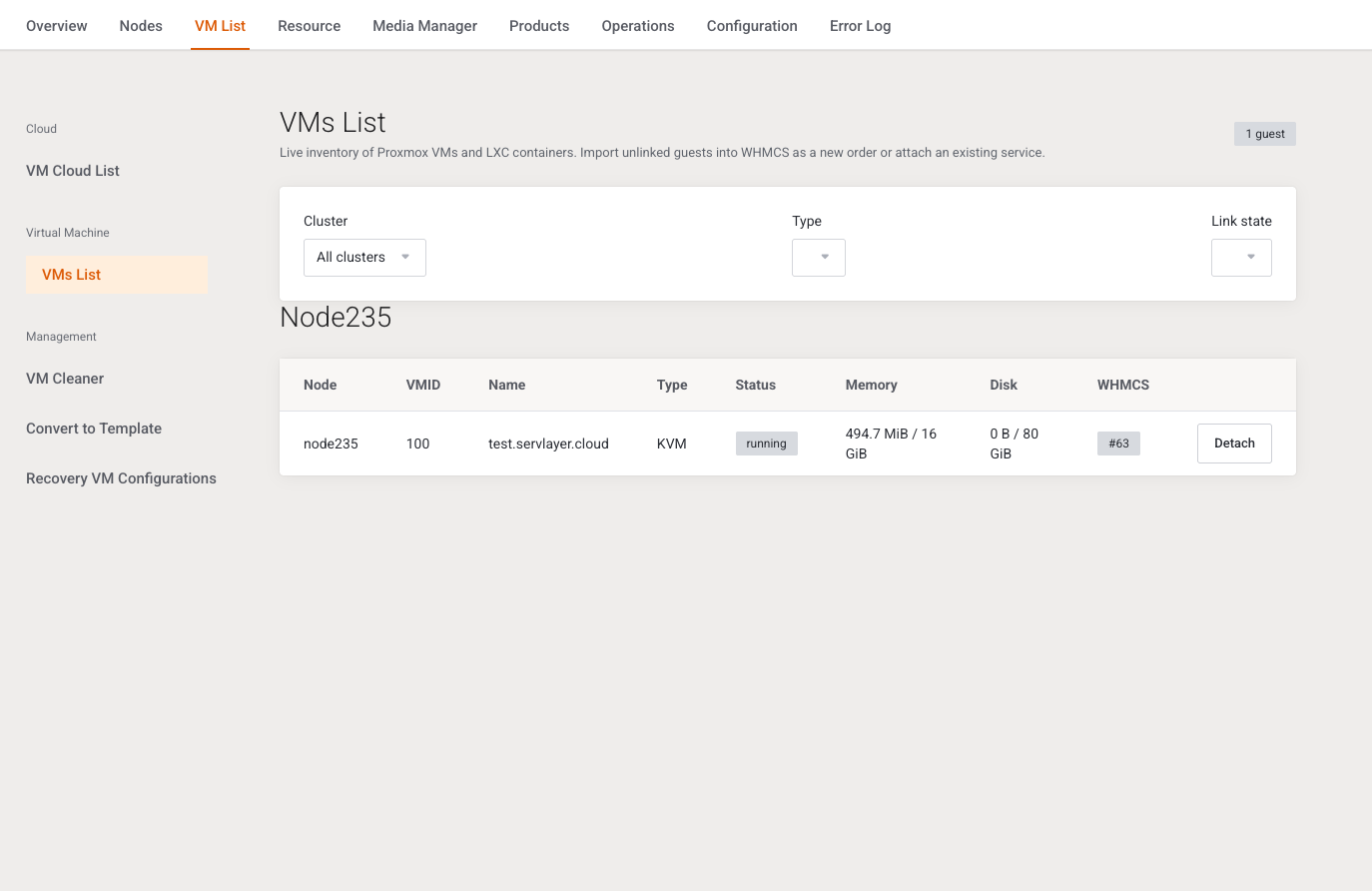Expand the All clusters dropdown
The width and height of the screenshot is (1372, 891).
(364, 258)
